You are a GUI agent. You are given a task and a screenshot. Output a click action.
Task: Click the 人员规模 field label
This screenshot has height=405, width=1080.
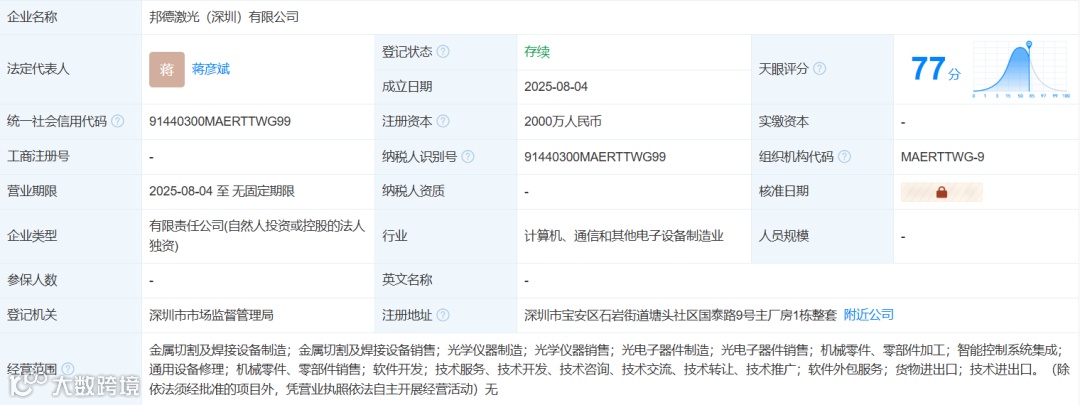pos(784,236)
